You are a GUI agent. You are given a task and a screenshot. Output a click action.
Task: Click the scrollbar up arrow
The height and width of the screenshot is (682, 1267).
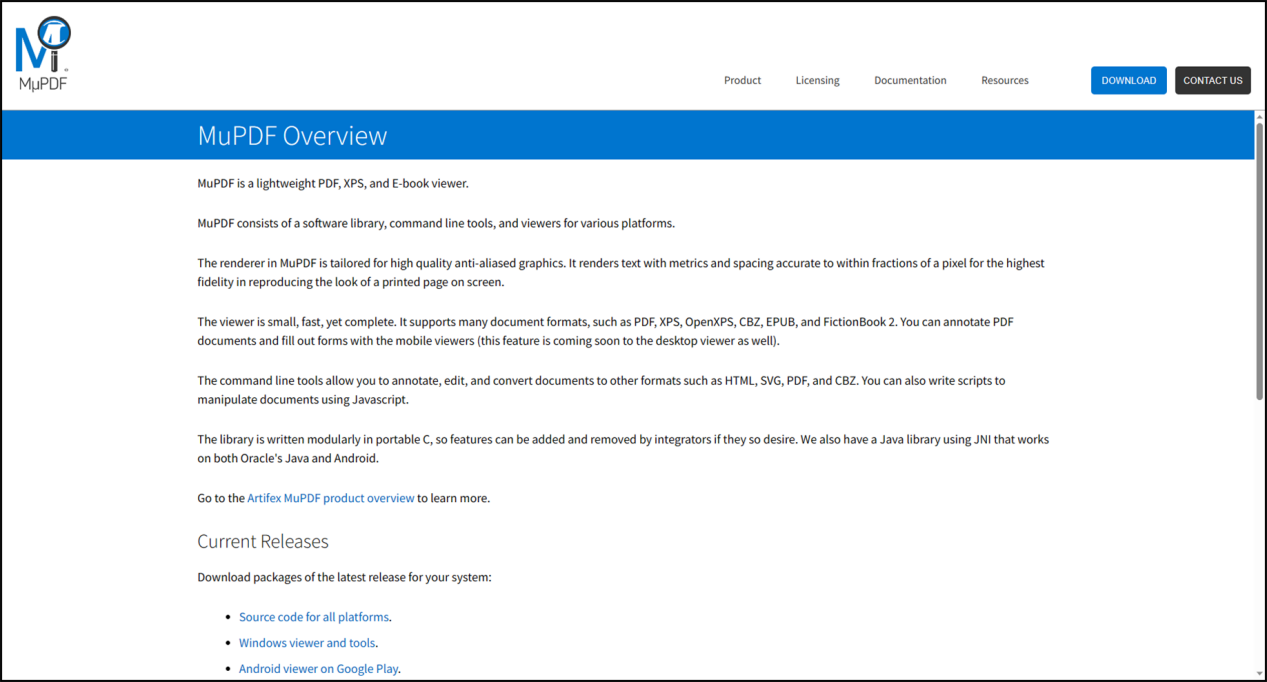click(1259, 116)
